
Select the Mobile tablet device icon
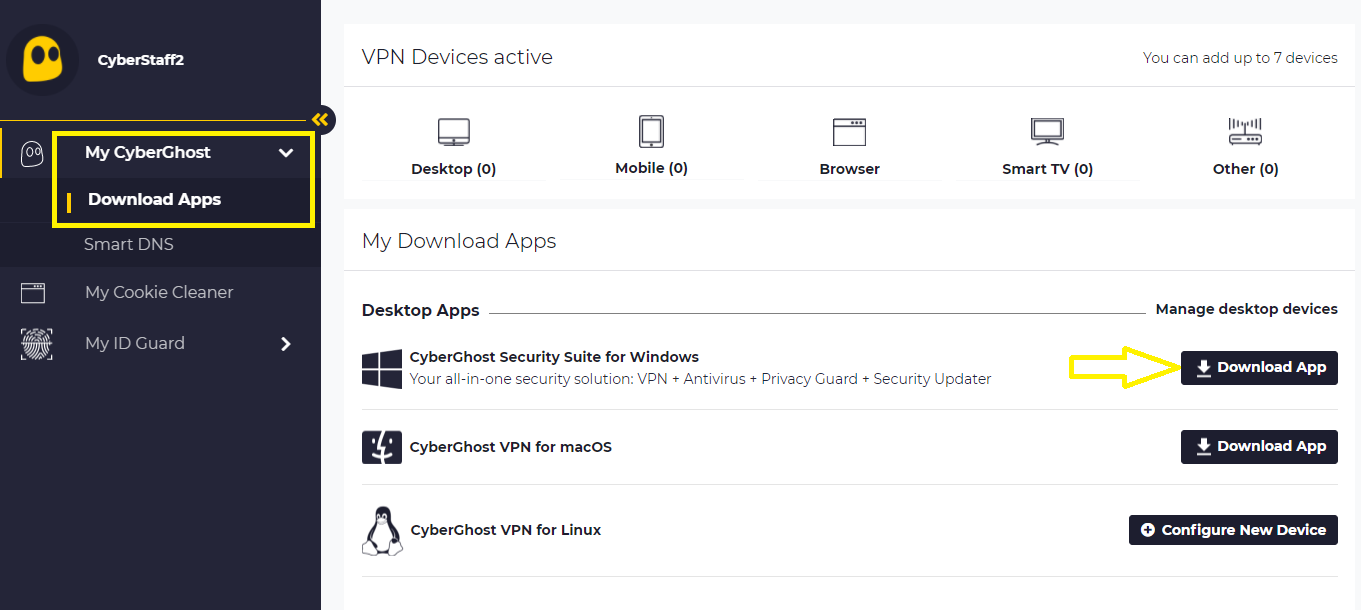click(651, 131)
